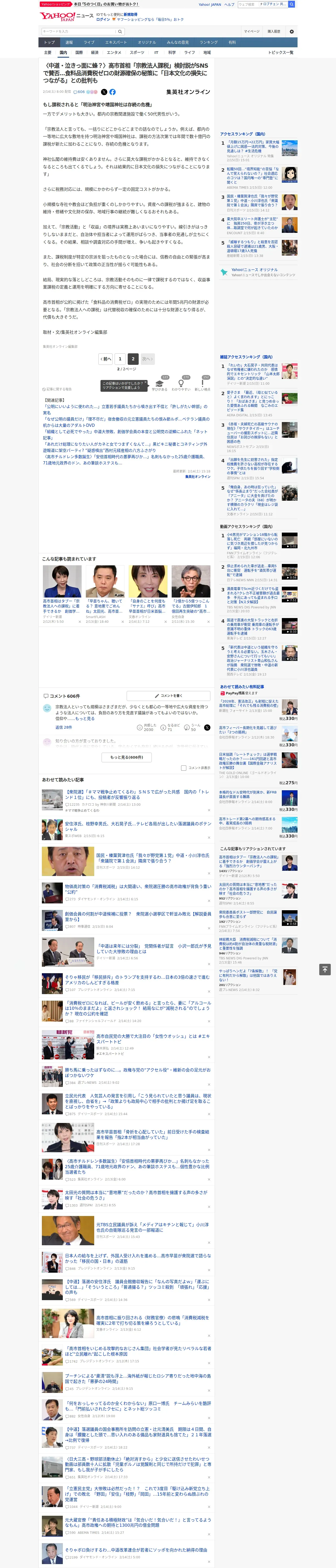The height and width of the screenshot is (1568, 336).
Task: Click the search magnifier button beside keyword field
Action: pos(120,31)
